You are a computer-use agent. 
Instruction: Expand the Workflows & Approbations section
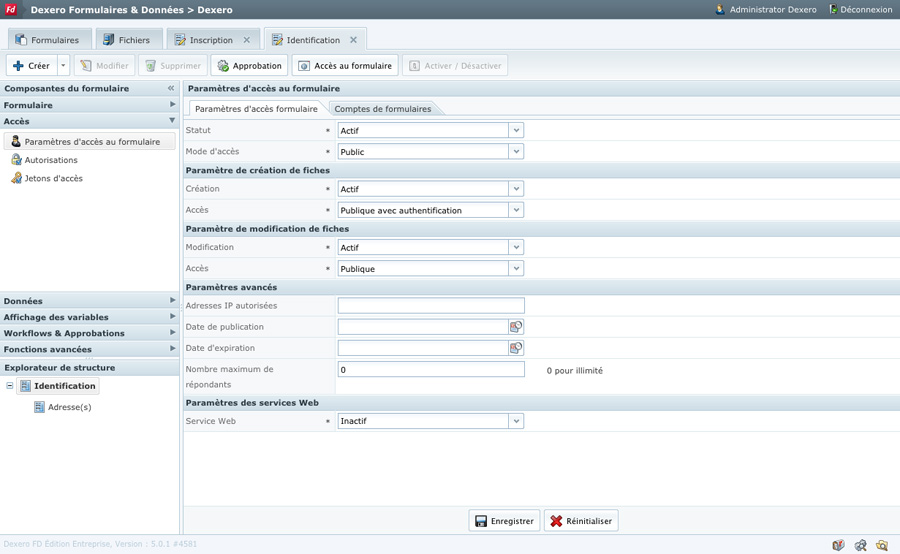pyautogui.click(x=90, y=333)
